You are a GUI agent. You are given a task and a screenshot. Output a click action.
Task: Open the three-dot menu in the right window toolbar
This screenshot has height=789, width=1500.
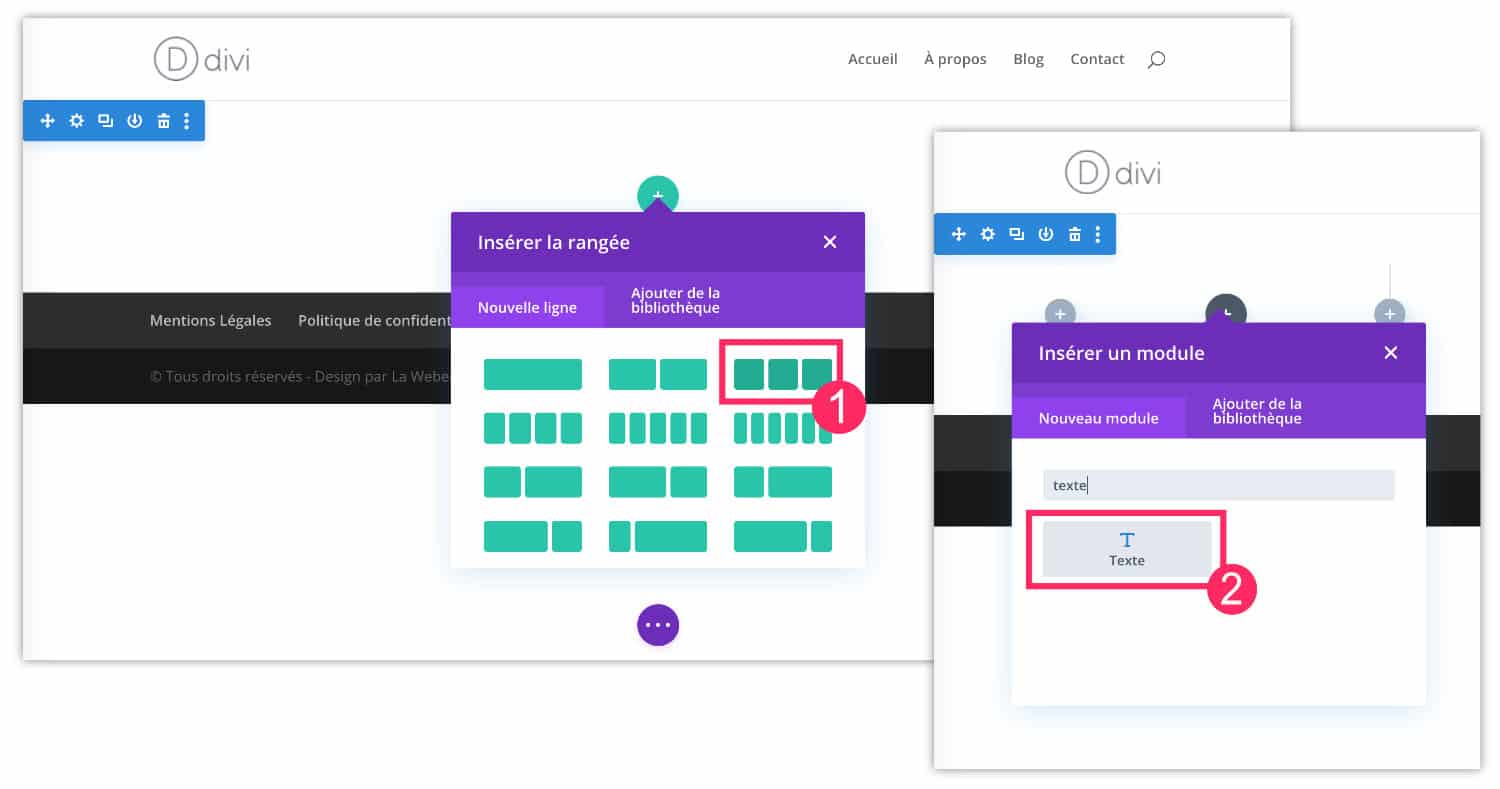(1098, 234)
